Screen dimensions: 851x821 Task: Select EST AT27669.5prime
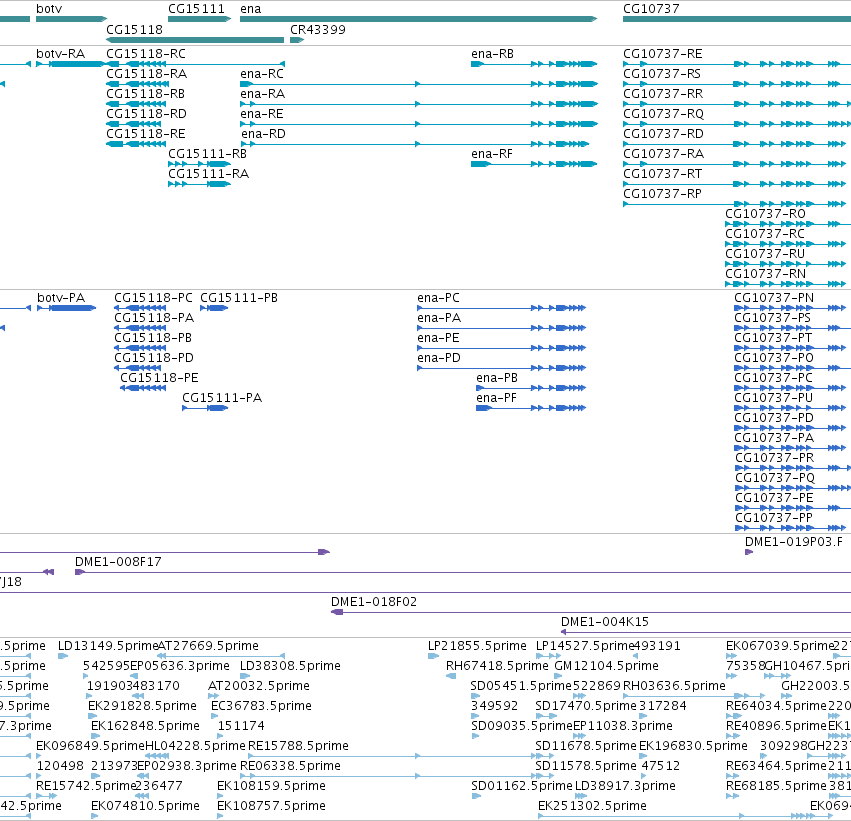point(208,646)
